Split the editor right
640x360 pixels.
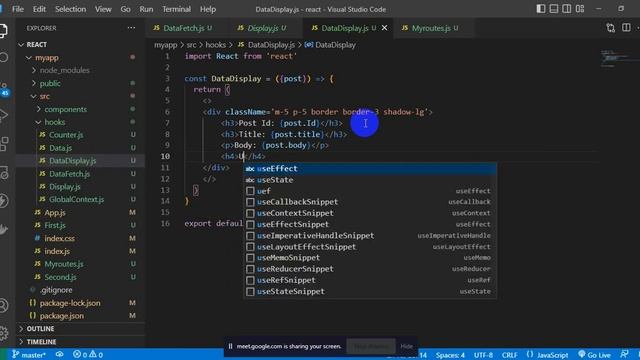[626, 28]
